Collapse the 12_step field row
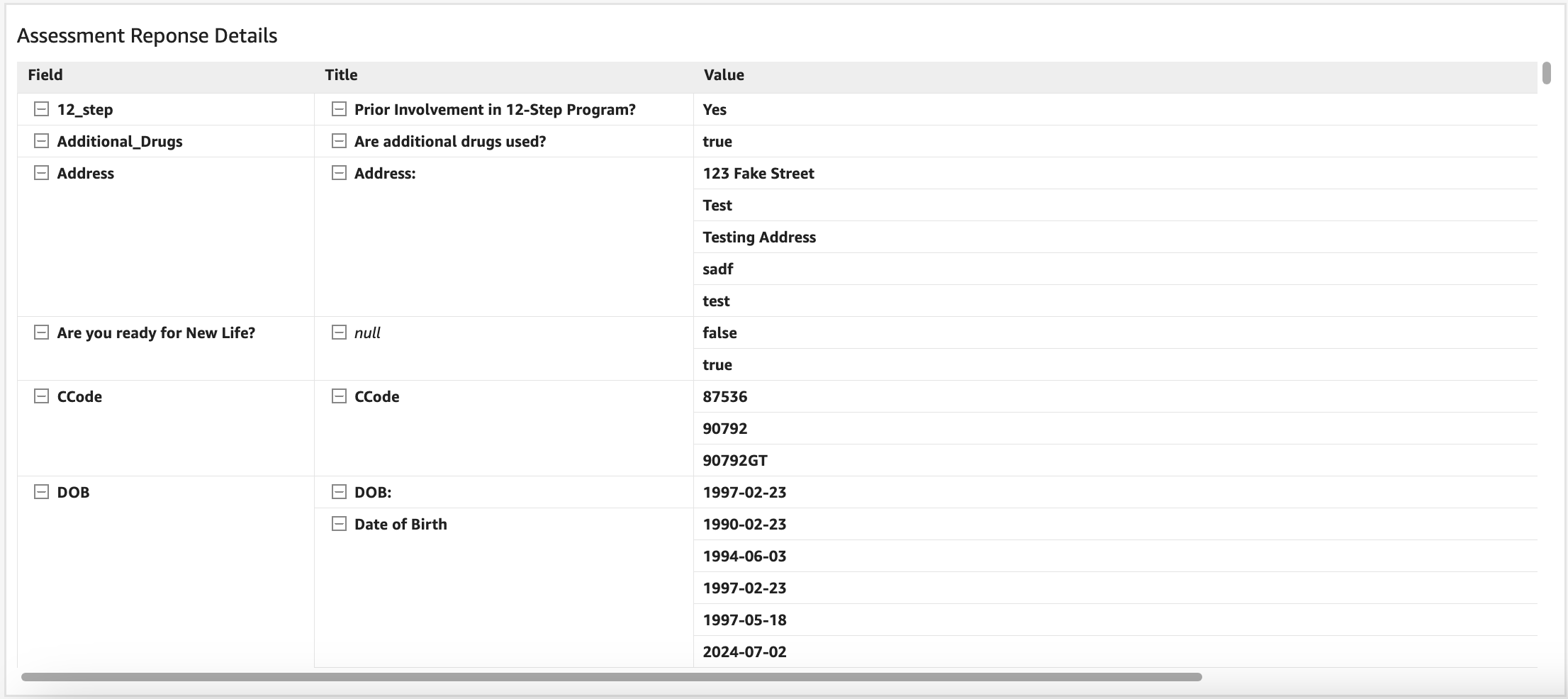The height and width of the screenshot is (699, 1568). tap(42, 109)
